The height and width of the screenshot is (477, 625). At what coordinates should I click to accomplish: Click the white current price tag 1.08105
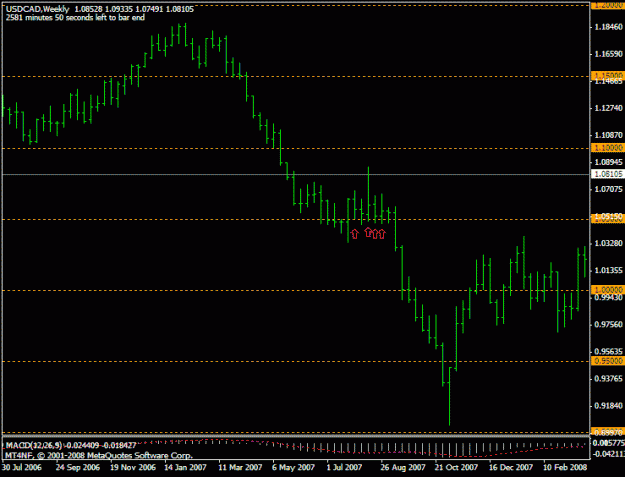(x=608, y=174)
